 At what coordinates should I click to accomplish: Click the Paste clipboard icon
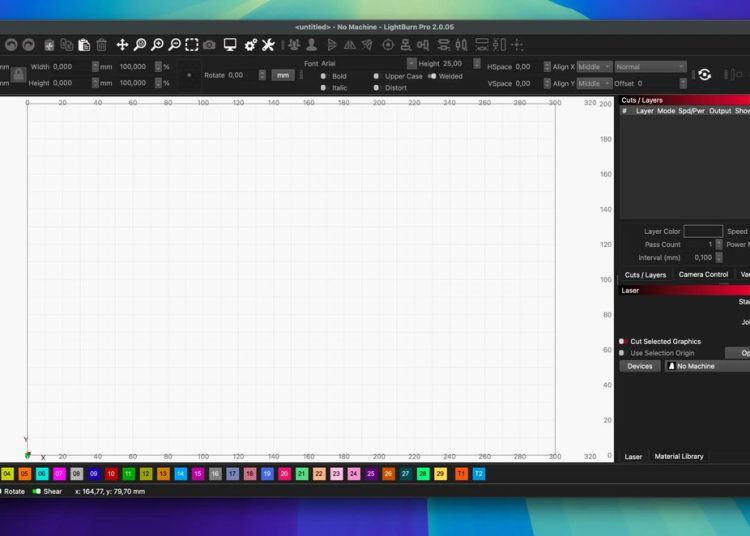(84, 45)
